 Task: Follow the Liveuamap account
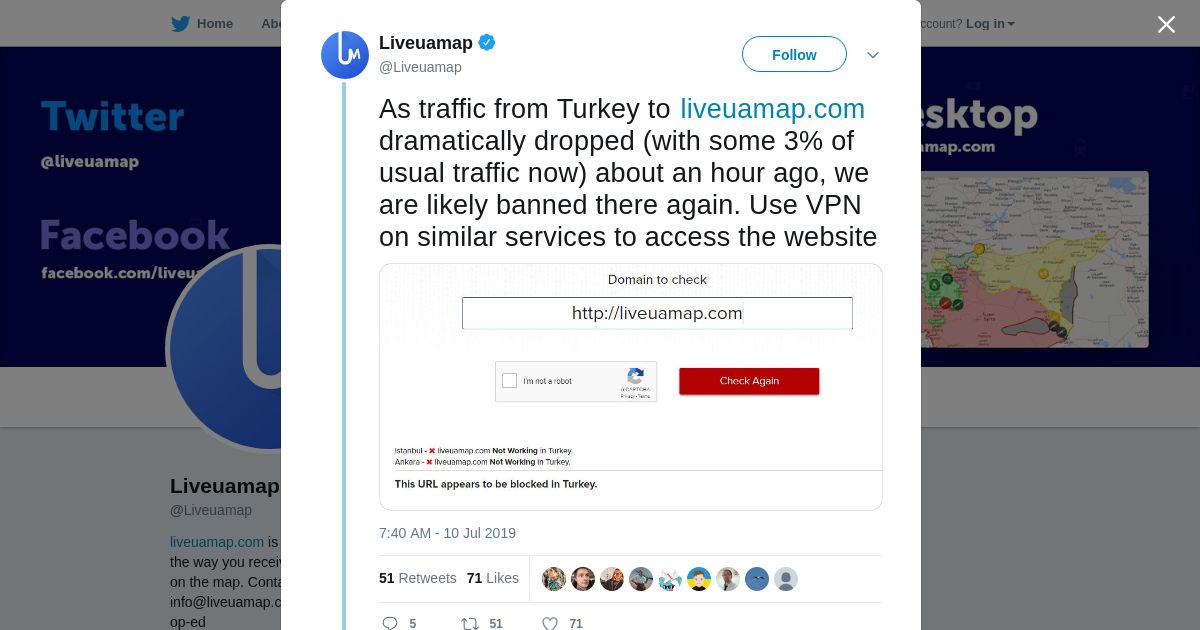pos(794,55)
